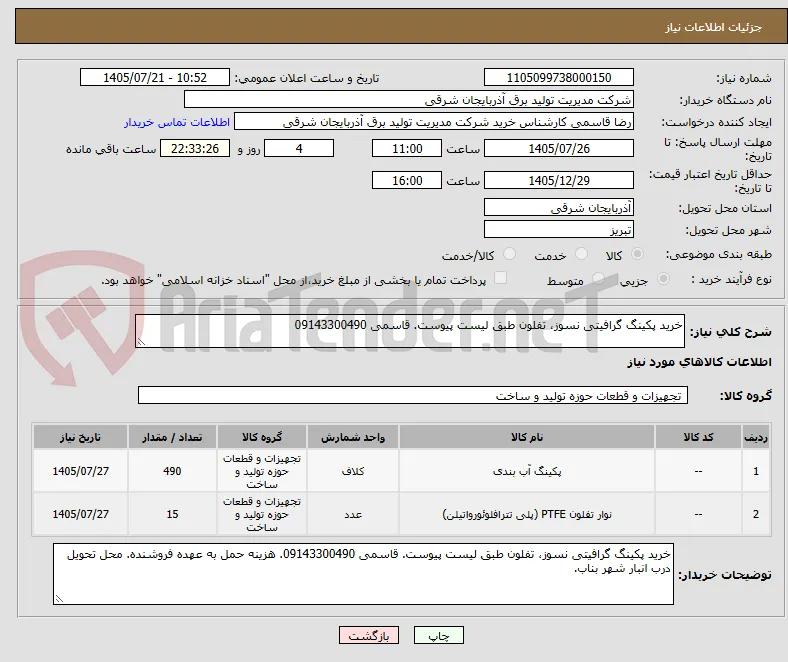Click the ردیف column header

[755, 437]
